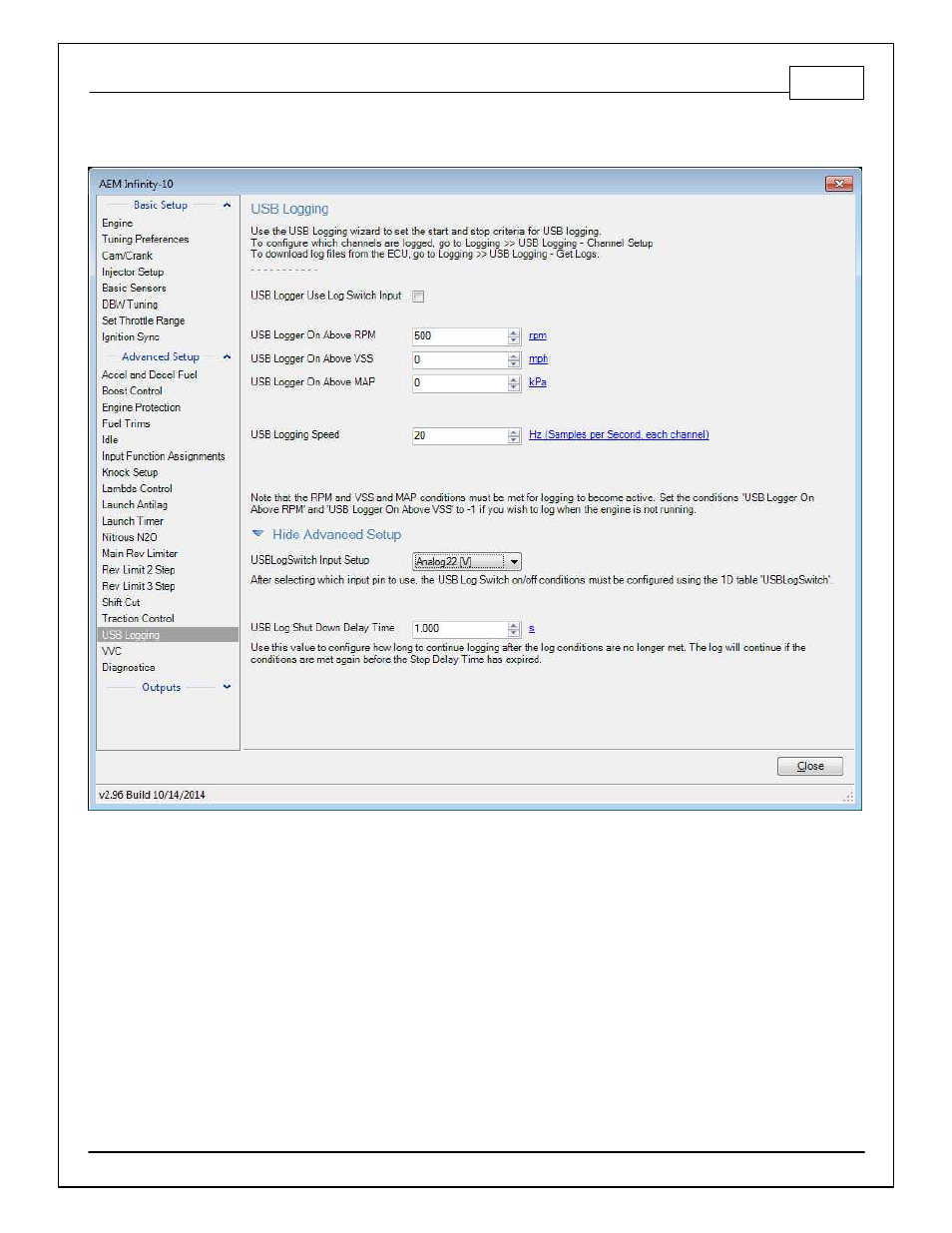Select Ignition Sync item
The image size is (952, 1233).
pos(131,337)
